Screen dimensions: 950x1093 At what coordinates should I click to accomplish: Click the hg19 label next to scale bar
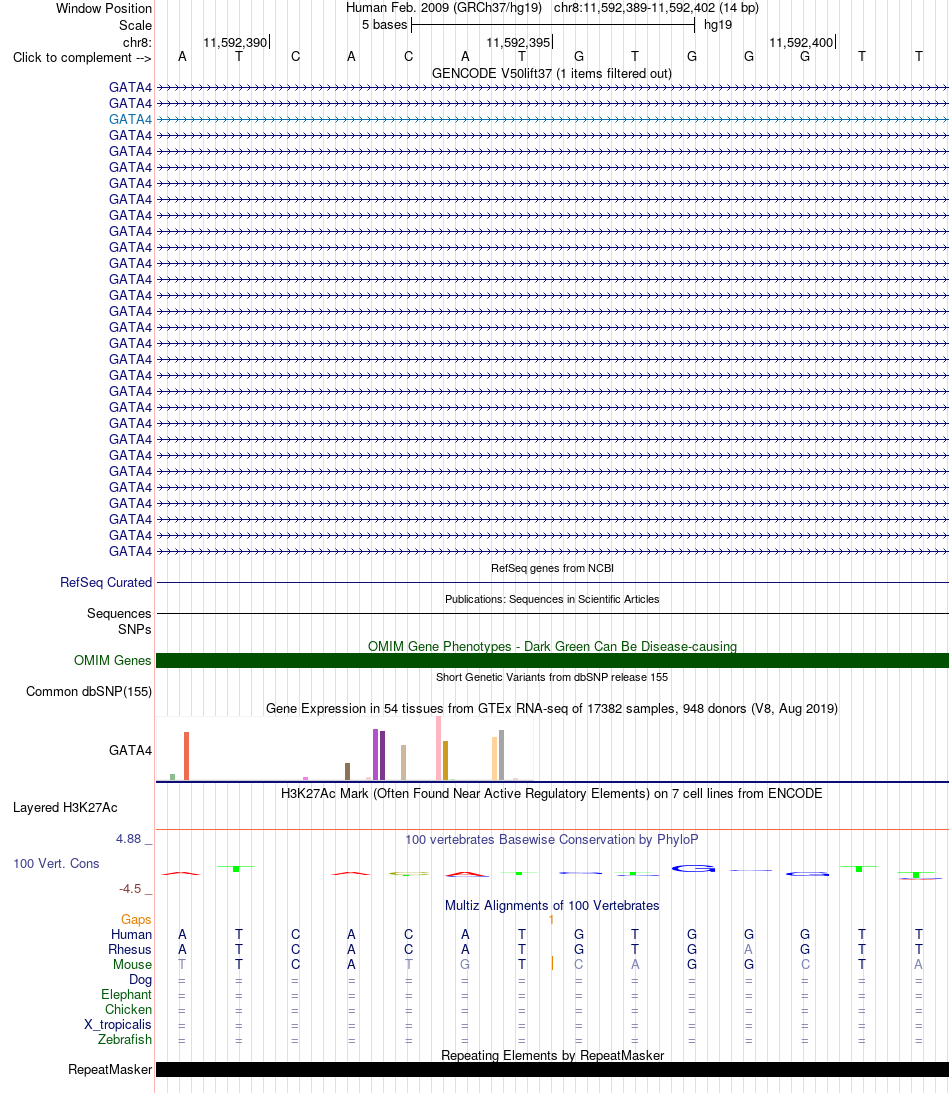(718, 24)
